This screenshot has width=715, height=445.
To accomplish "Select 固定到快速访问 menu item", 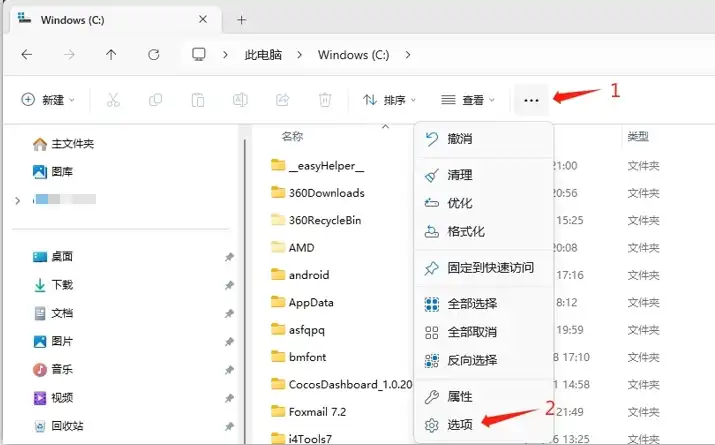I will (484, 268).
